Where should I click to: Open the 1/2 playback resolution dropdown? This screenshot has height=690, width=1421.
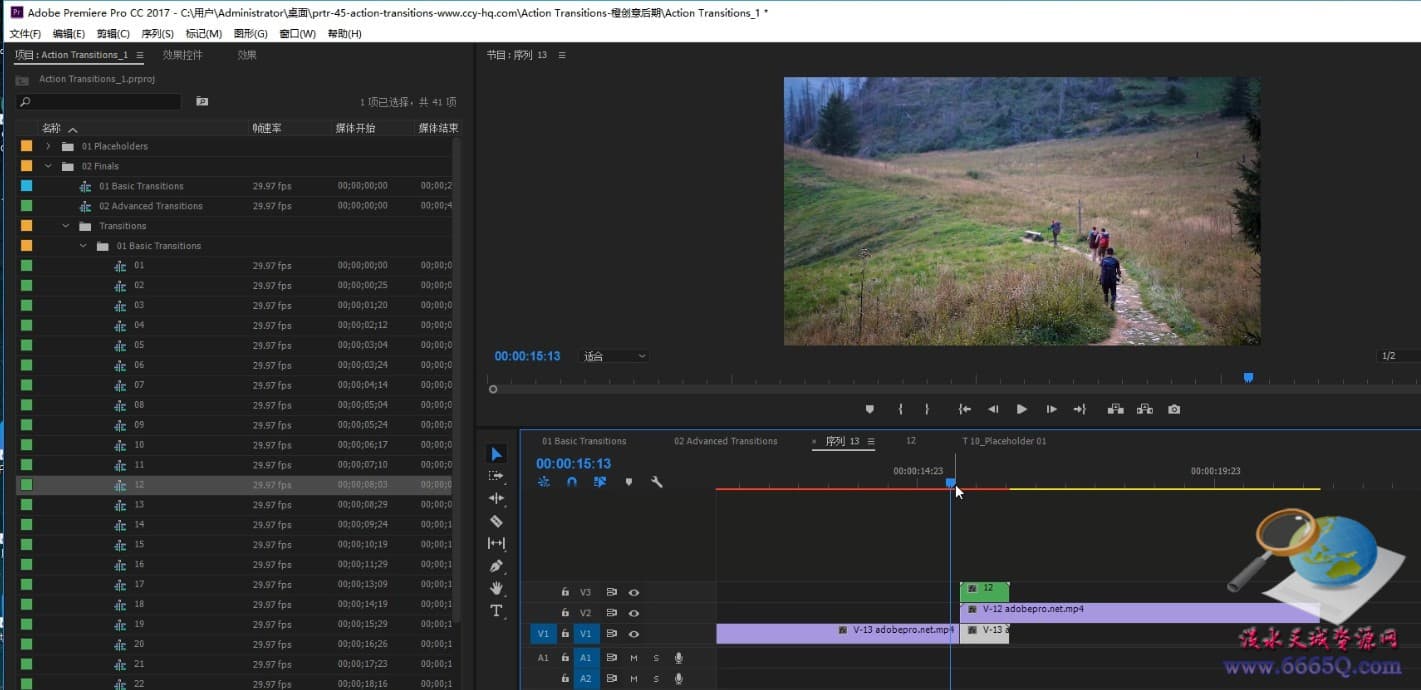(x=1397, y=356)
